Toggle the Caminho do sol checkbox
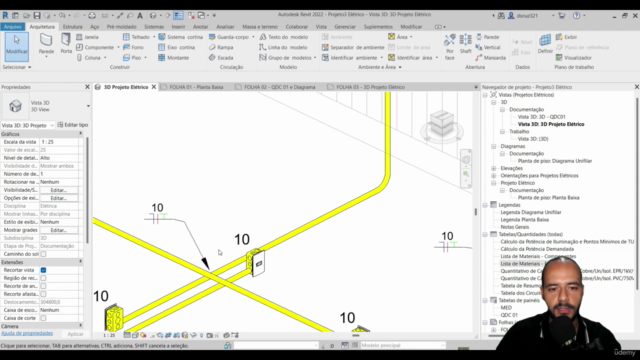640x360 pixels. [x=43, y=254]
